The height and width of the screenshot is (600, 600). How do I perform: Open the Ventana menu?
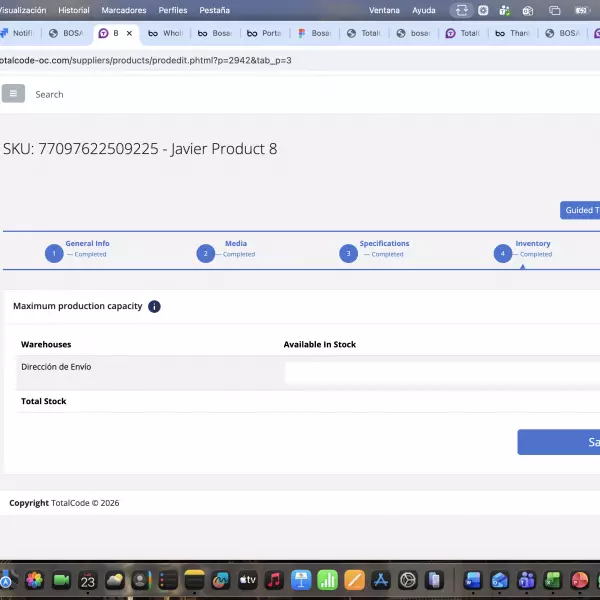(384, 10)
